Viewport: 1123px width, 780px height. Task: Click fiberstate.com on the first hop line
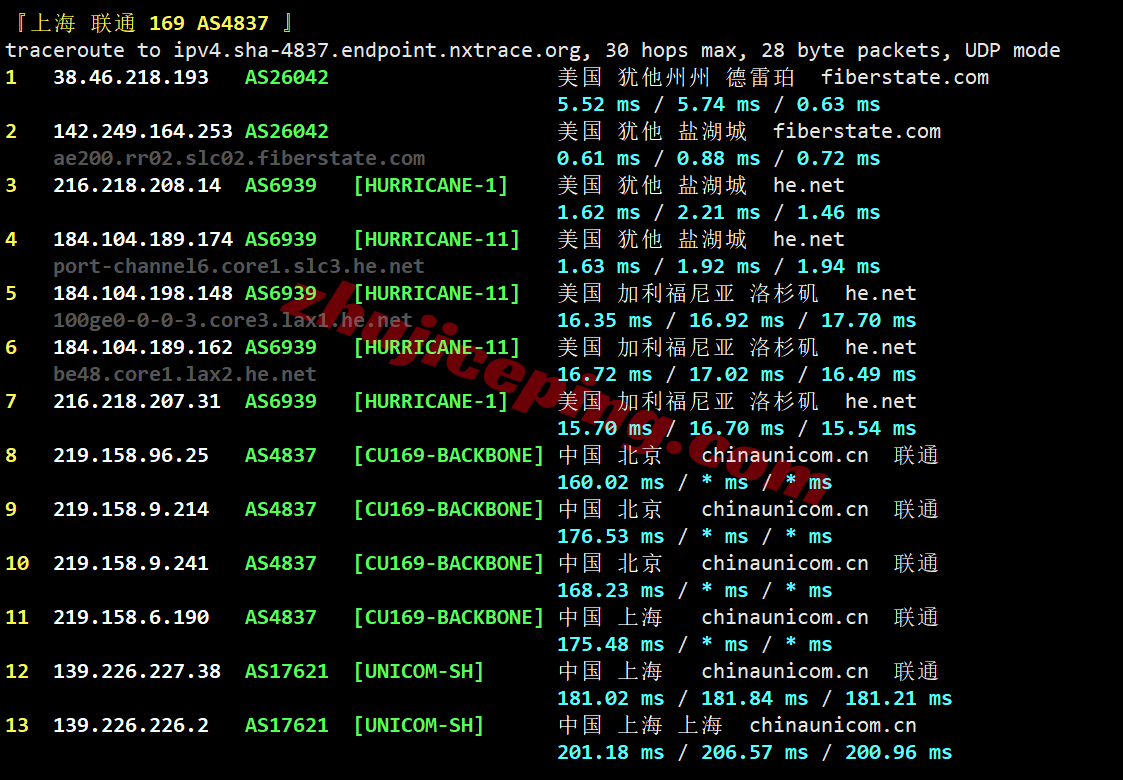click(x=905, y=77)
